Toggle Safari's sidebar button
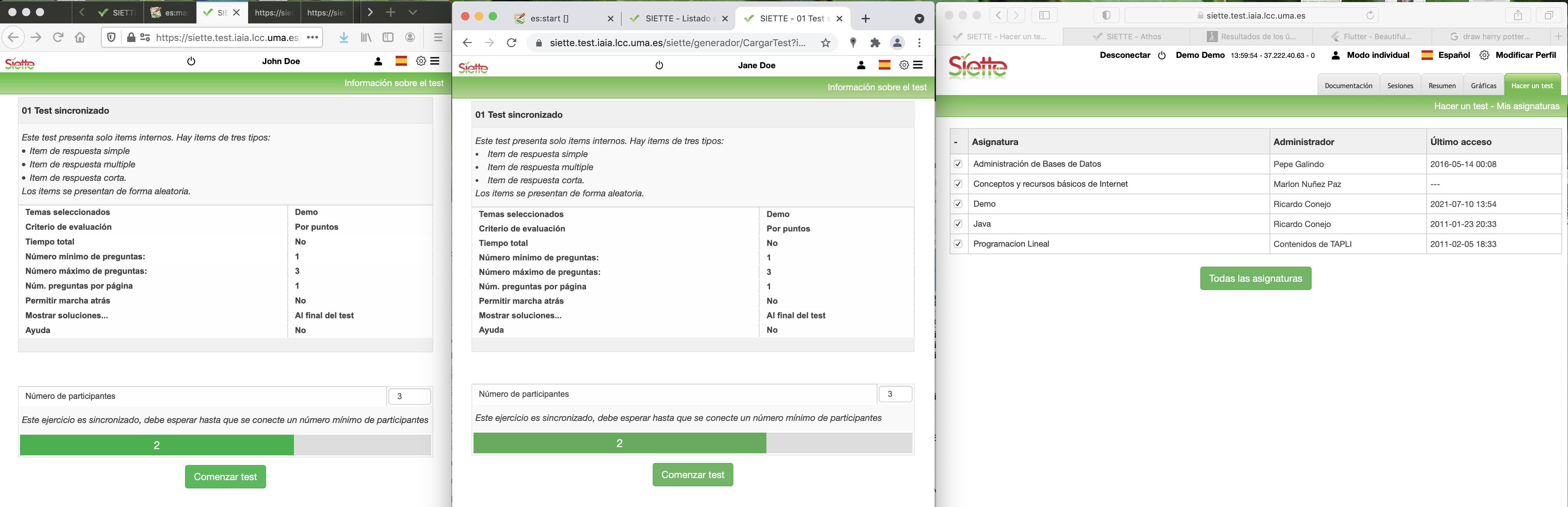 (1045, 15)
